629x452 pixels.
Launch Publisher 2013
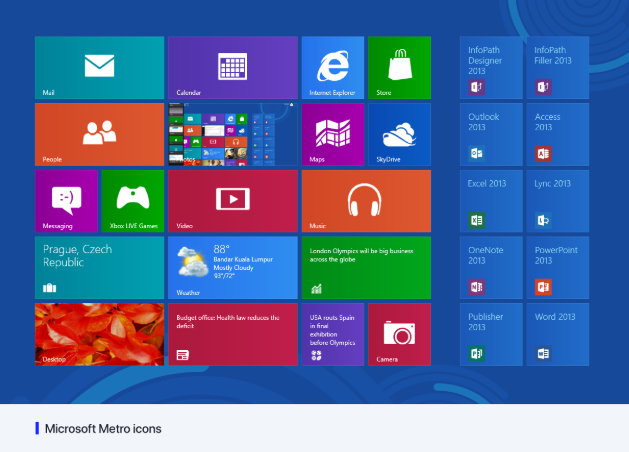coord(491,334)
